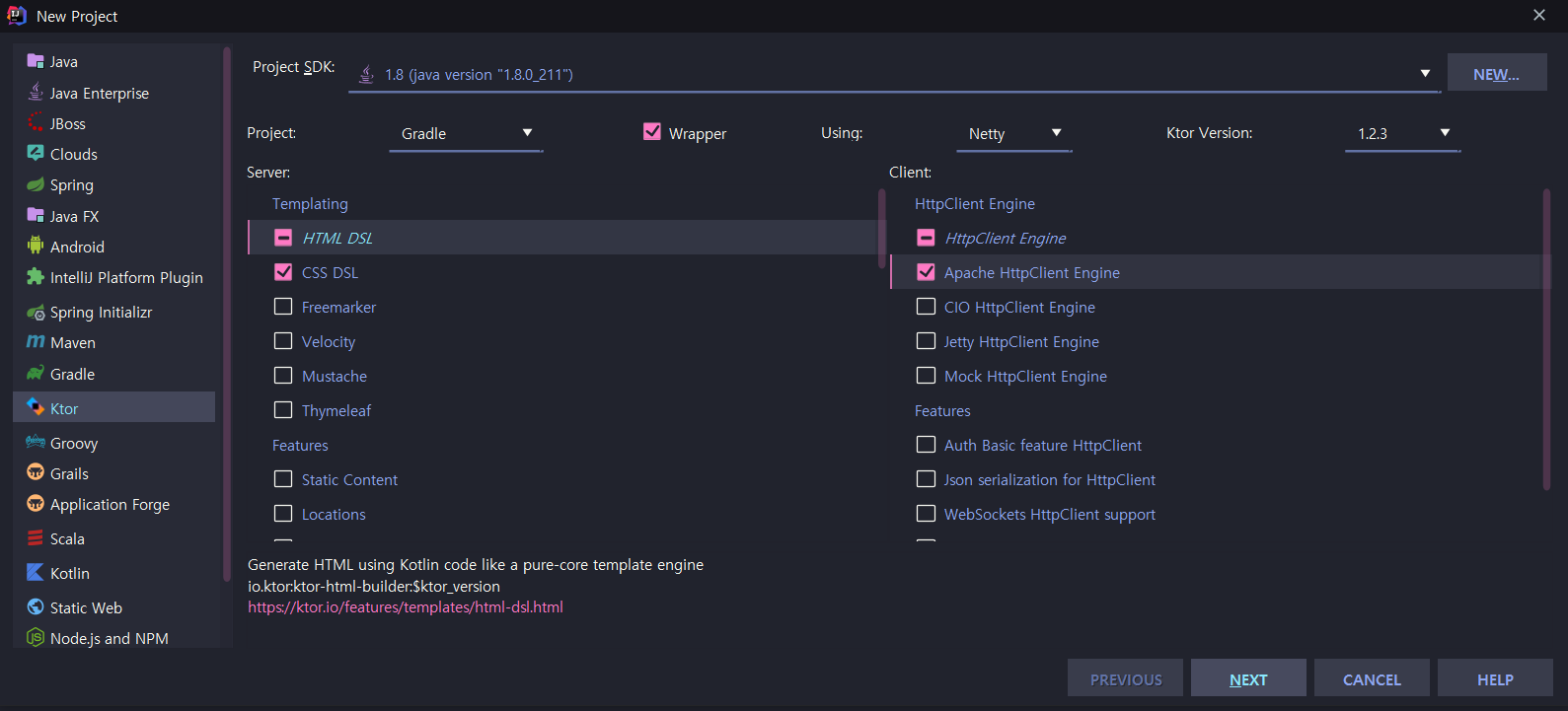This screenshot has height=711, width=1568.
Task: Enable the Mustache checkbox
Action: tap(283, 376)
